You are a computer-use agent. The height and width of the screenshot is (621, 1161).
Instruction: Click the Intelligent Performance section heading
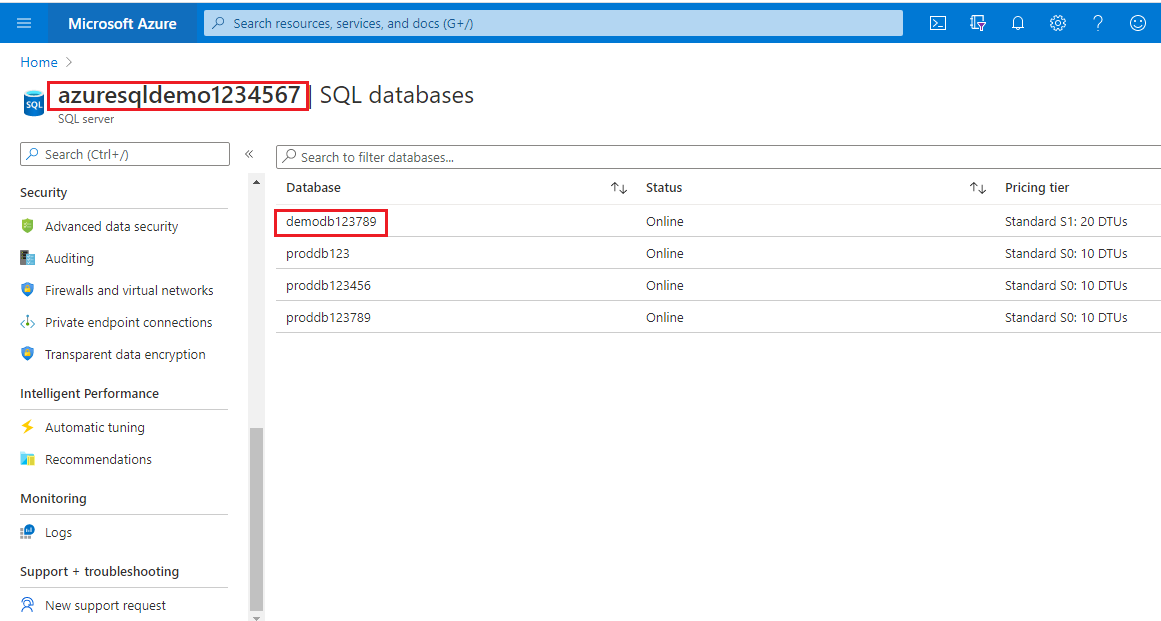90,394
